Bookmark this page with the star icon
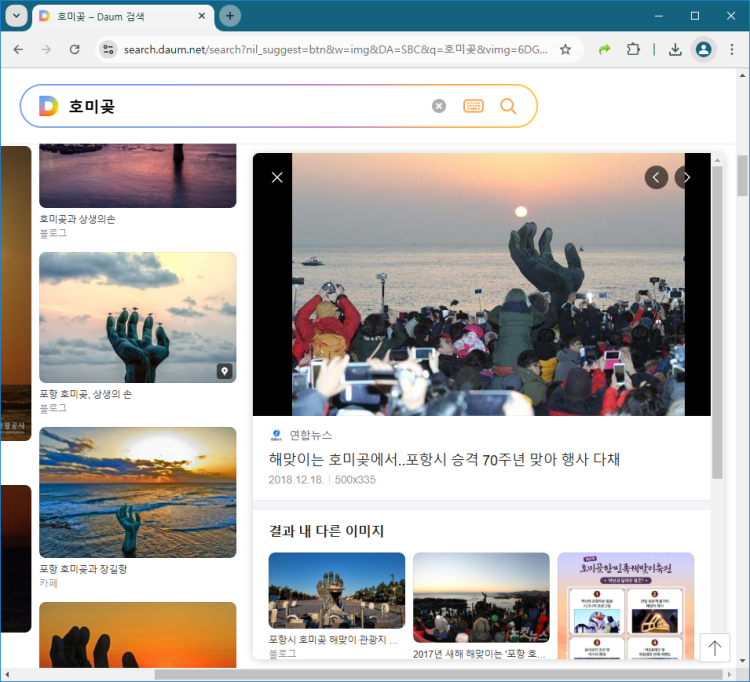The width and height of the screenshot is (750, 682). click(x=565, y=49)
